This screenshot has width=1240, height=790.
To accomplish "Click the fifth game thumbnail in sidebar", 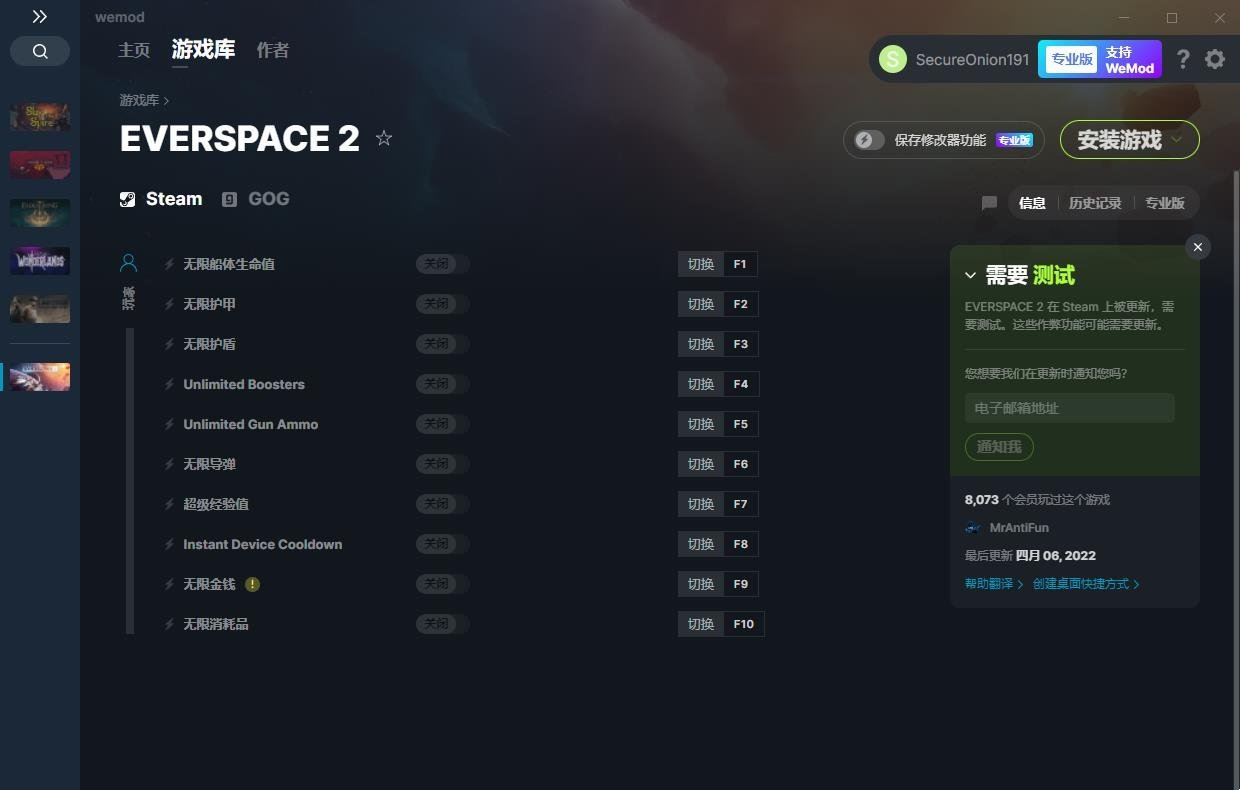I will coord(40,309).
